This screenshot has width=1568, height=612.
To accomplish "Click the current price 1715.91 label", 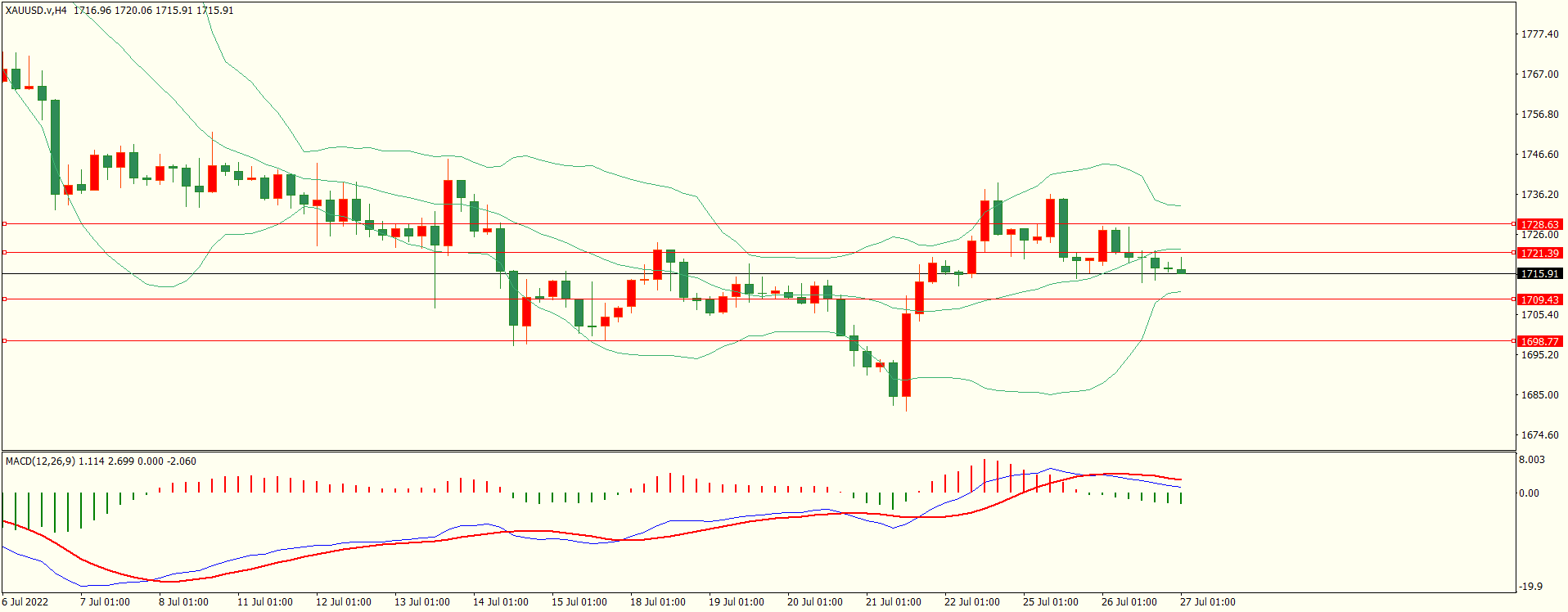I will pos(1539,274).
